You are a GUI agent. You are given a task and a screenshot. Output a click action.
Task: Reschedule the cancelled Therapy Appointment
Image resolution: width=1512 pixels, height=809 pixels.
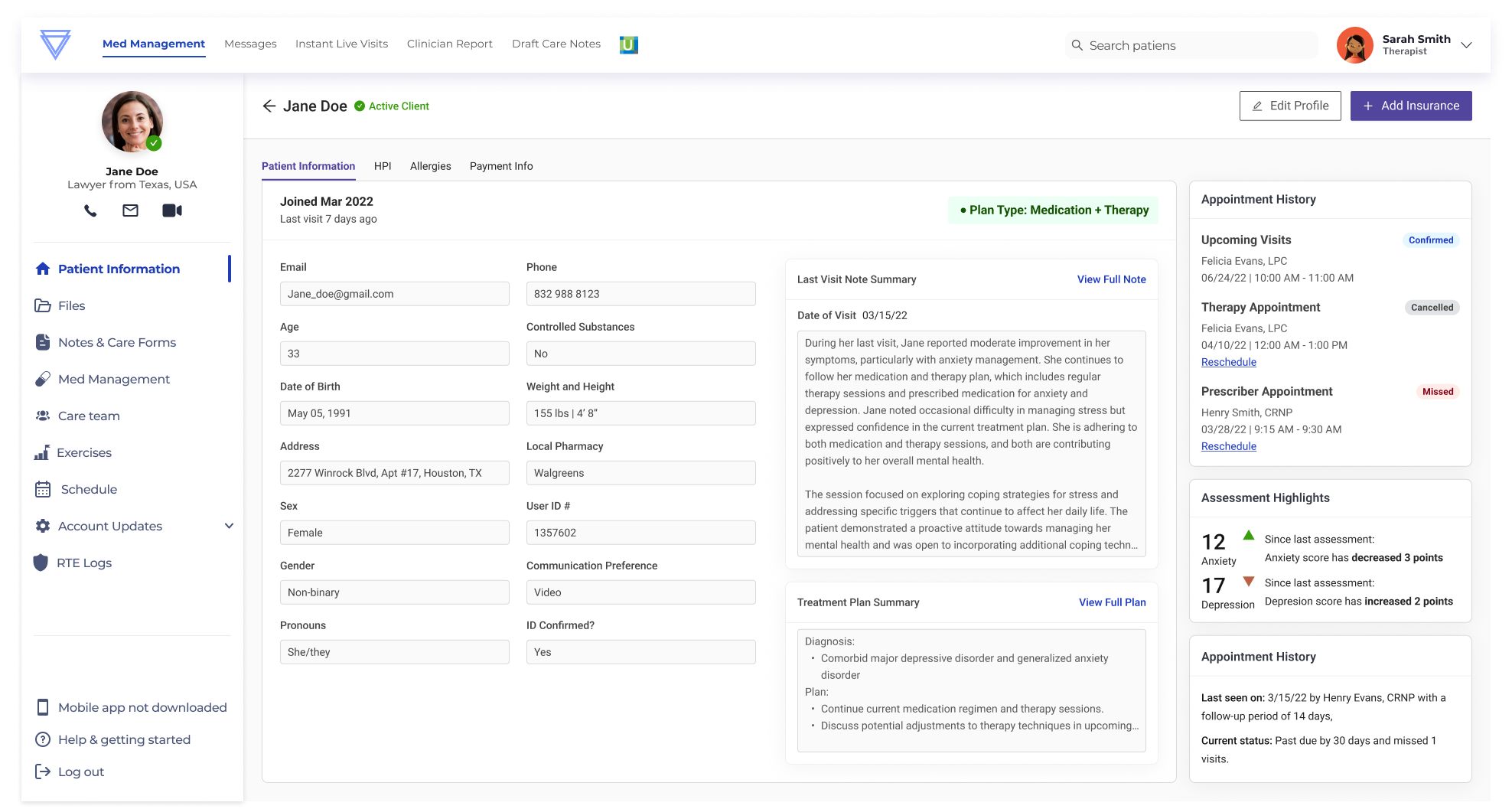(x=1228, y=362)
